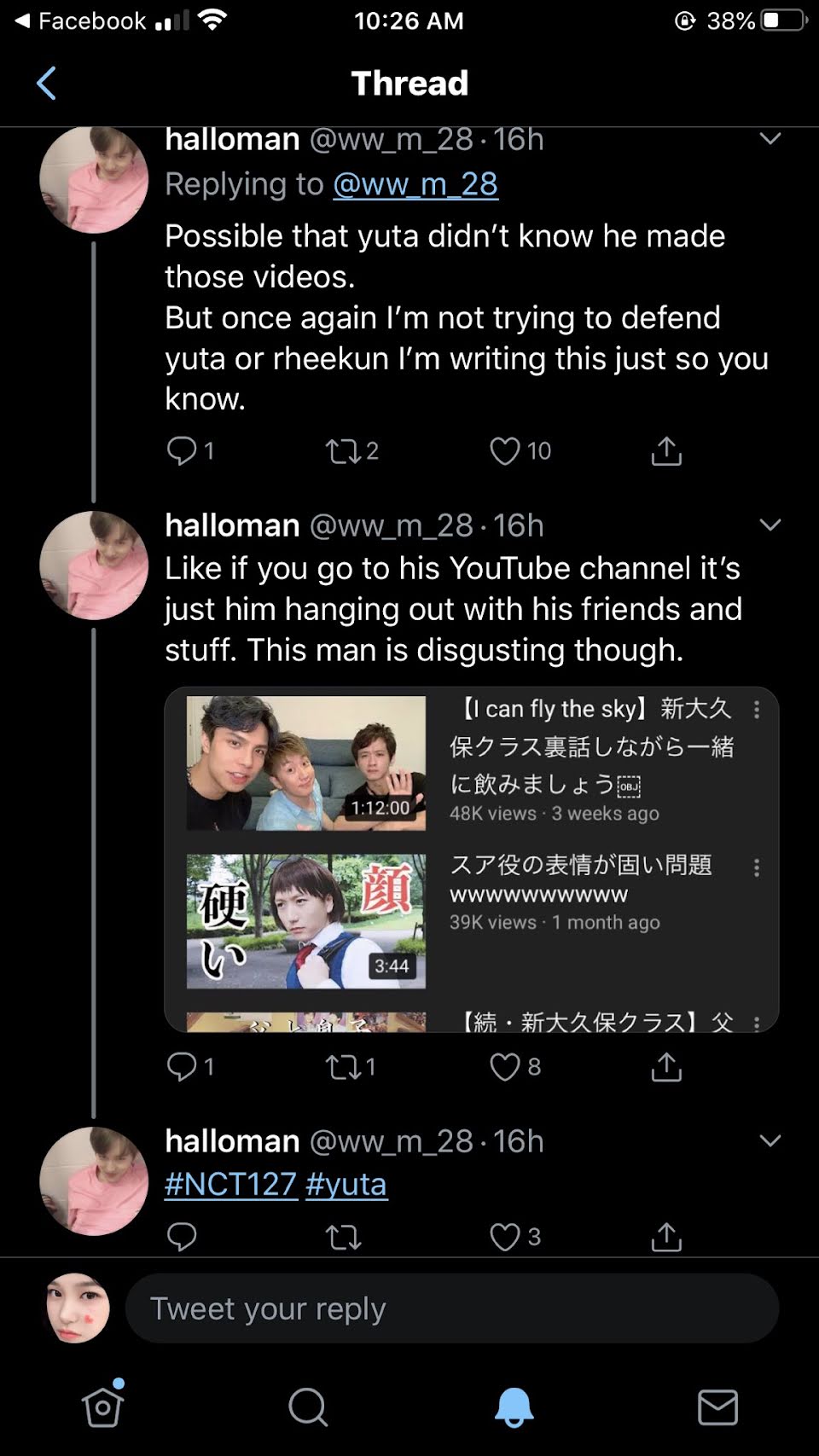Reply to the 'Possible that yuta' tweet

[182, 450]
